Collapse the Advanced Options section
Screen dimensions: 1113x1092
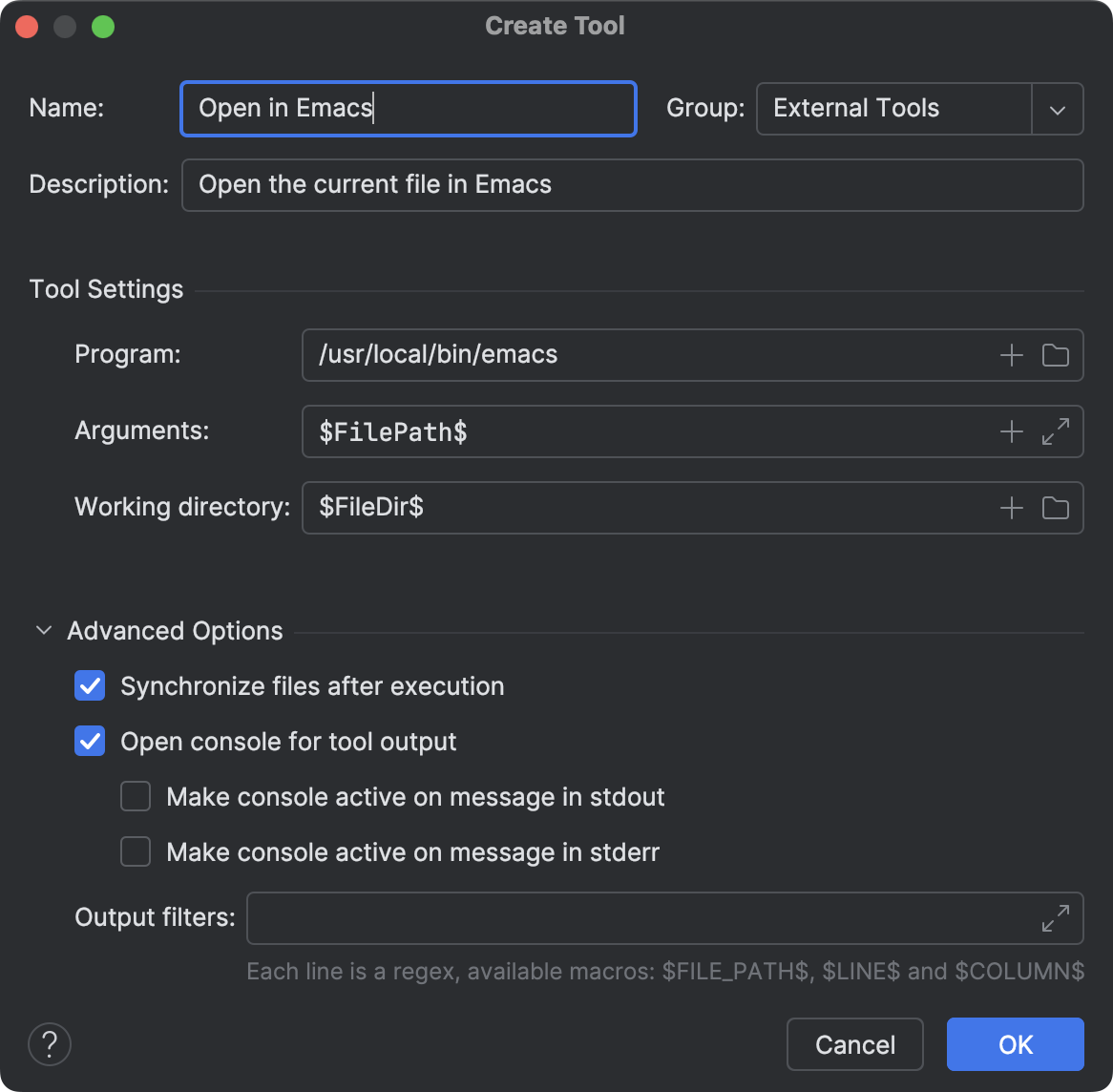(x=43, y=630)
